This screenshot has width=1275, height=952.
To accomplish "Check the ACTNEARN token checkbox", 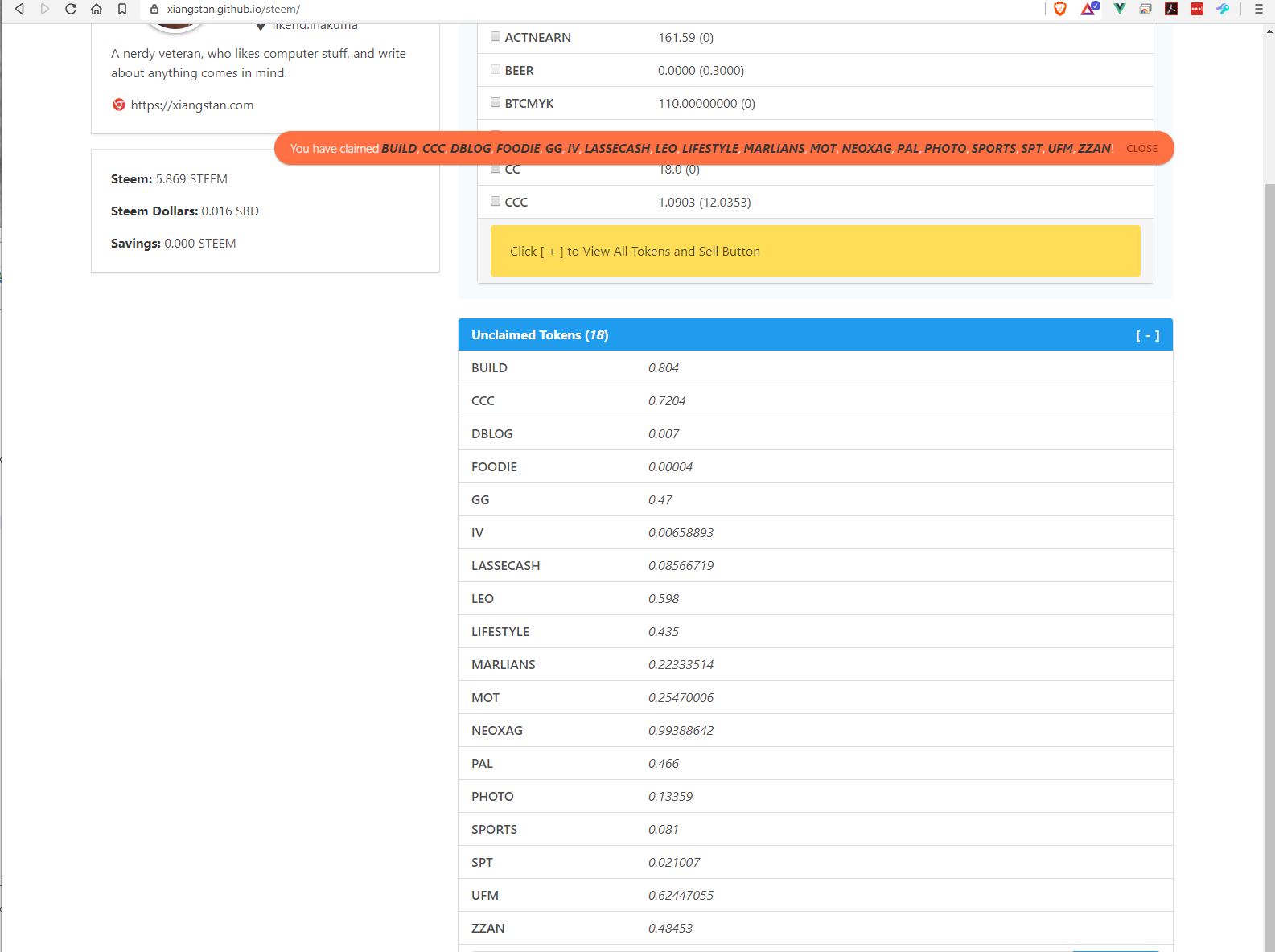I will 496,36.
